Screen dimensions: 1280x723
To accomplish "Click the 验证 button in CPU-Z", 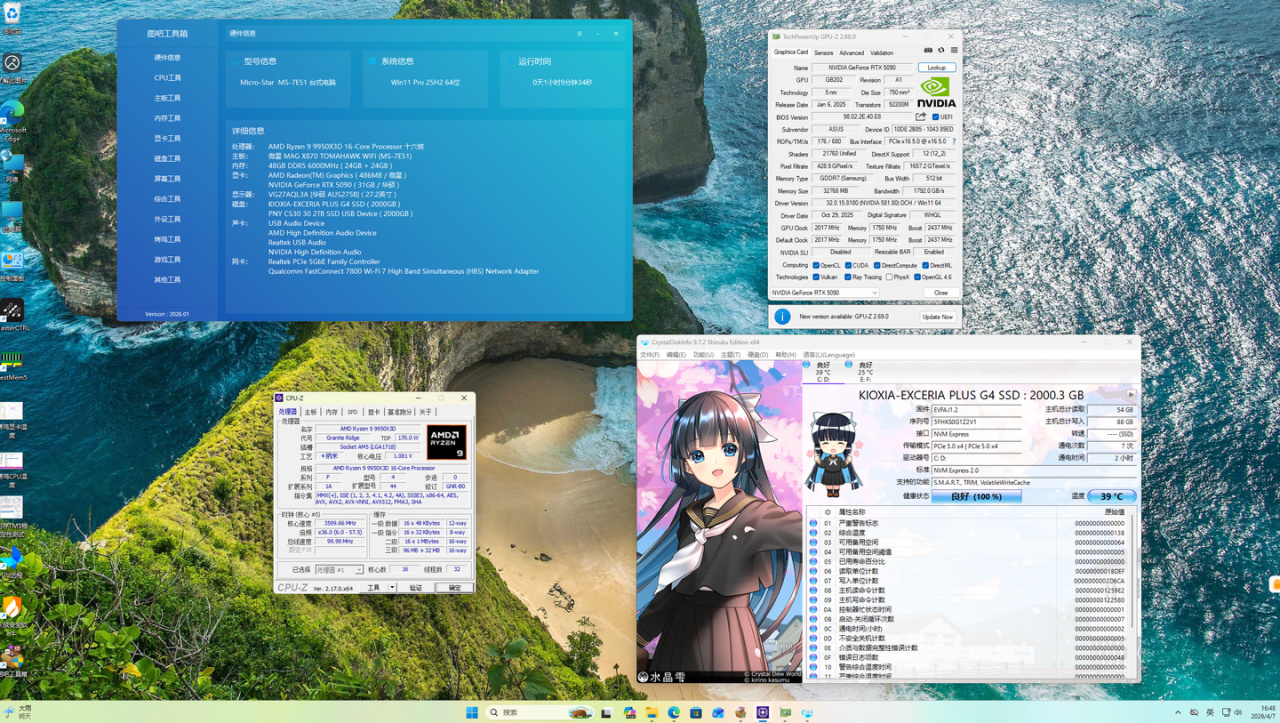I will point(416,588).
